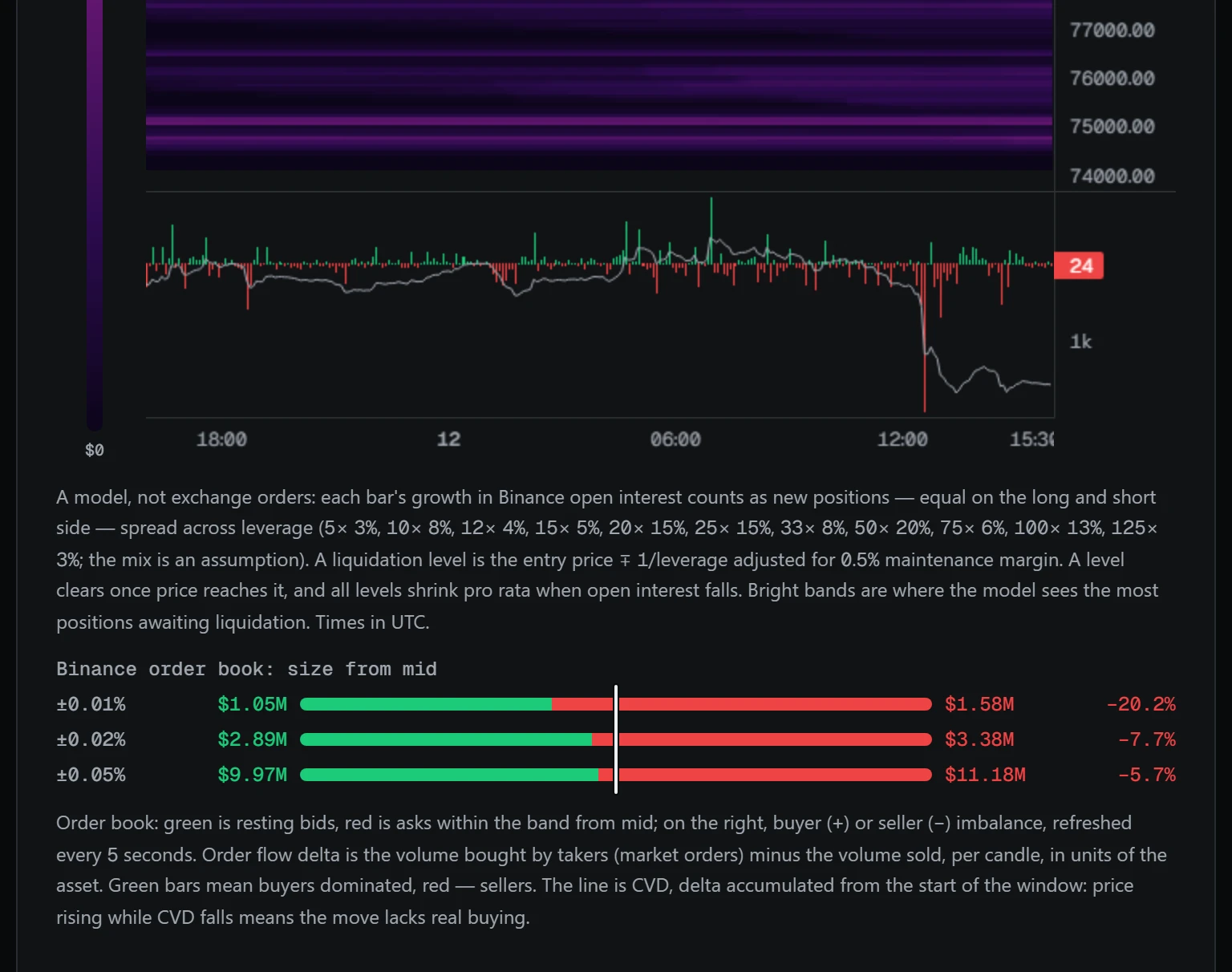1232x972 pixels.
Task: Click the $9.97M bid size value
Action: pyautogui.click(x=252, y=775)
